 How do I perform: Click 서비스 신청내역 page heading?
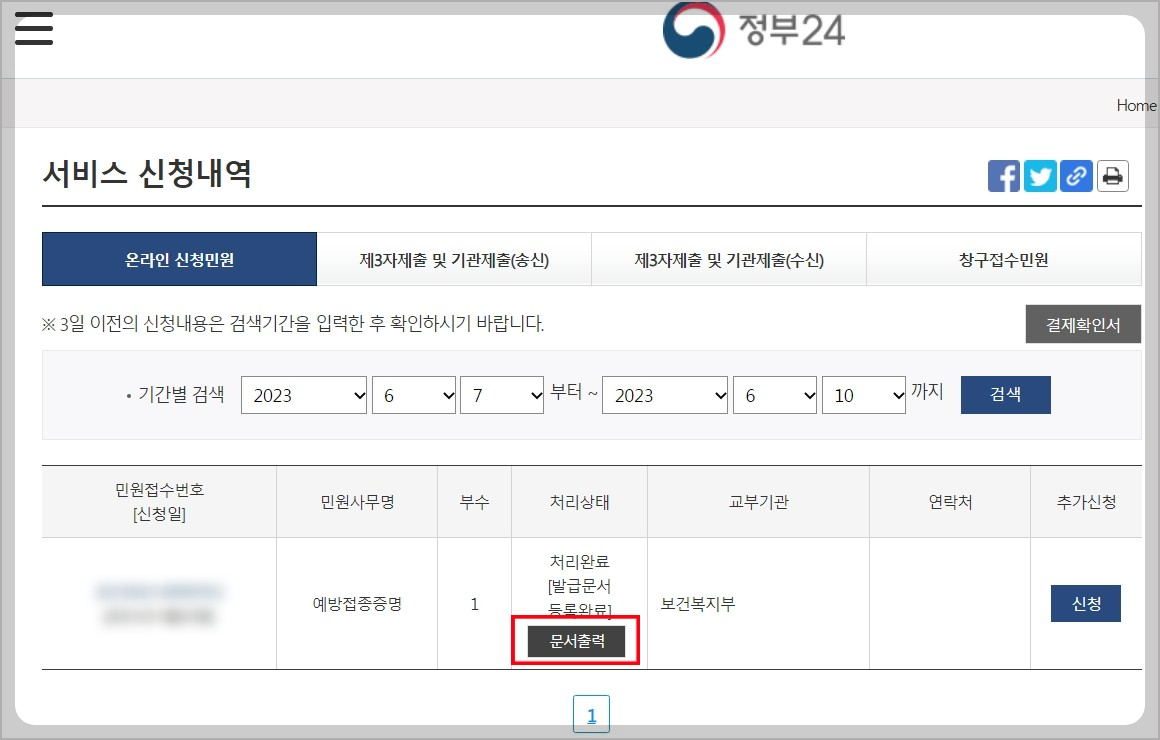[x=147, y=173]
